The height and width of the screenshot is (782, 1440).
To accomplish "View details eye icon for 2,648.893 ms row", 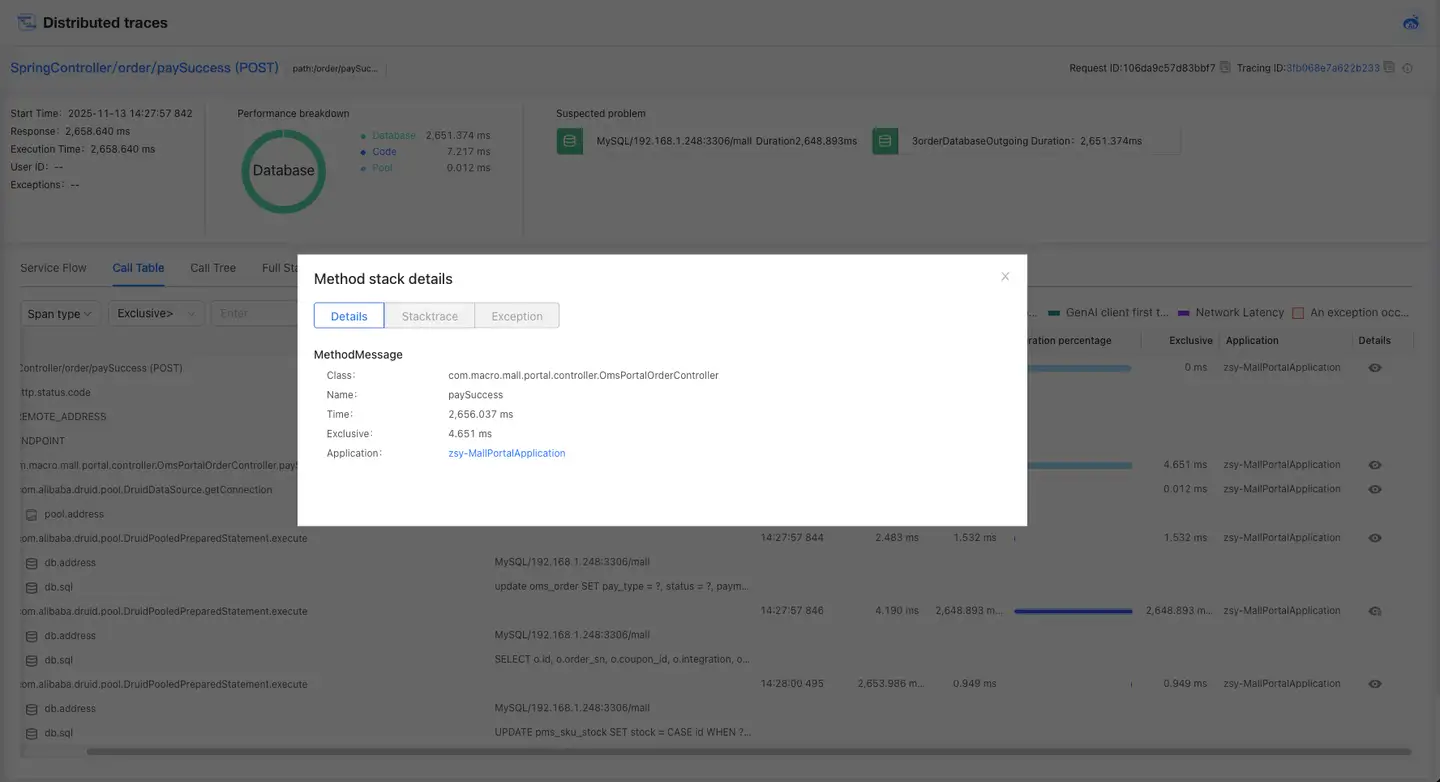I will 1375,611.
